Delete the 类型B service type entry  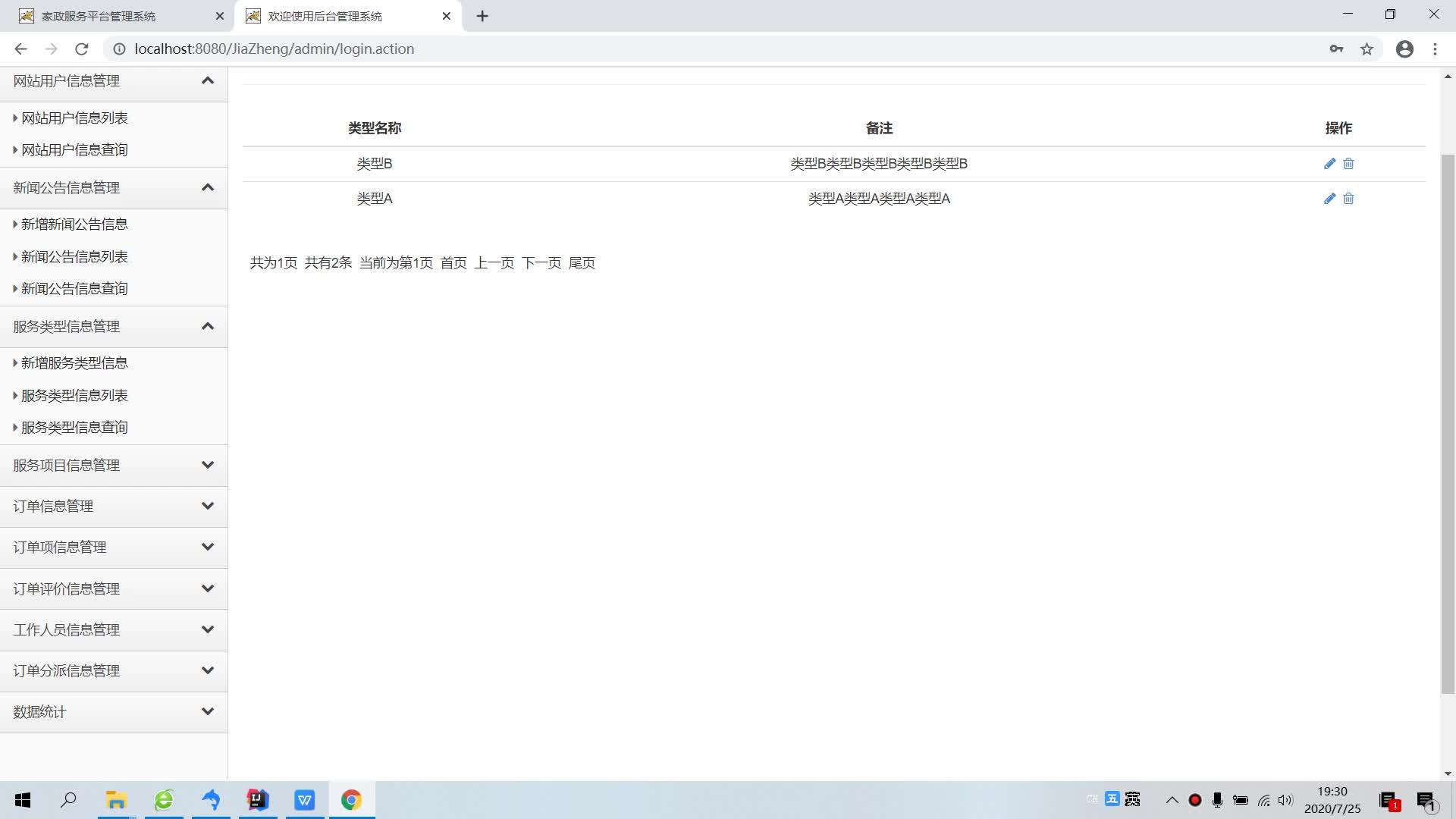[x=1348, y=164]
